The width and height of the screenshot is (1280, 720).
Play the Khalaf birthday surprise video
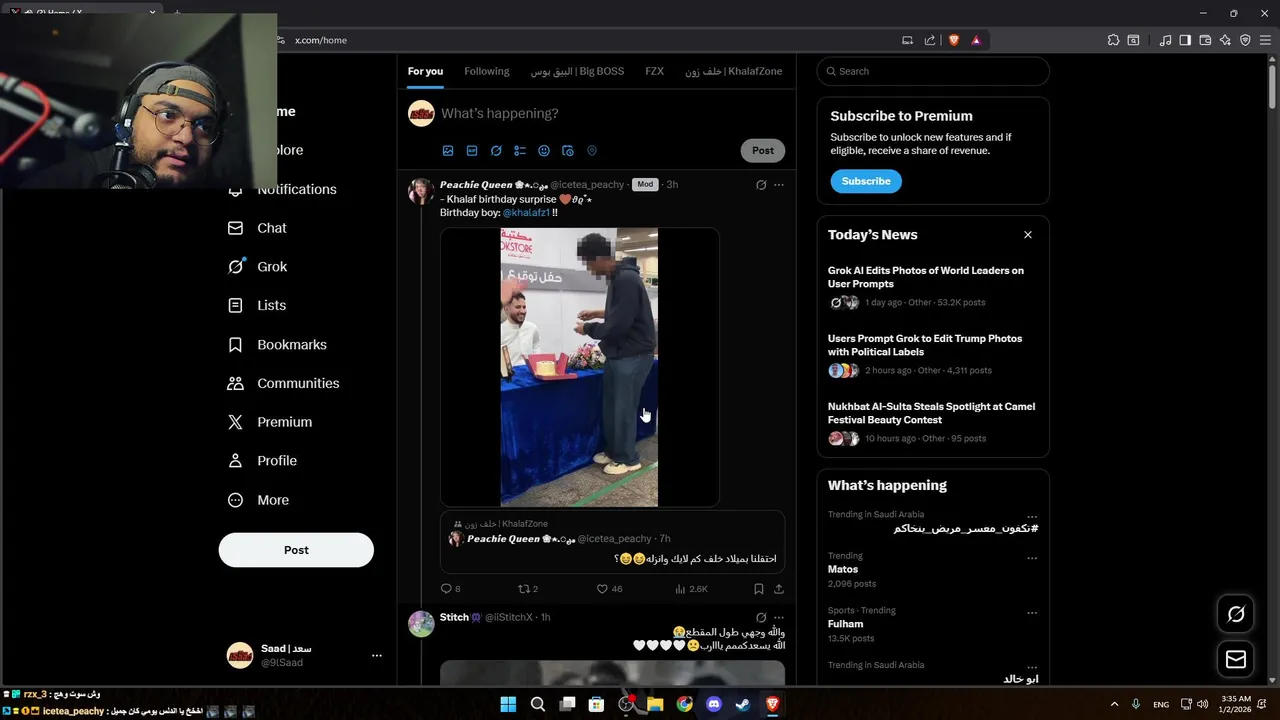tap(579, 367)
